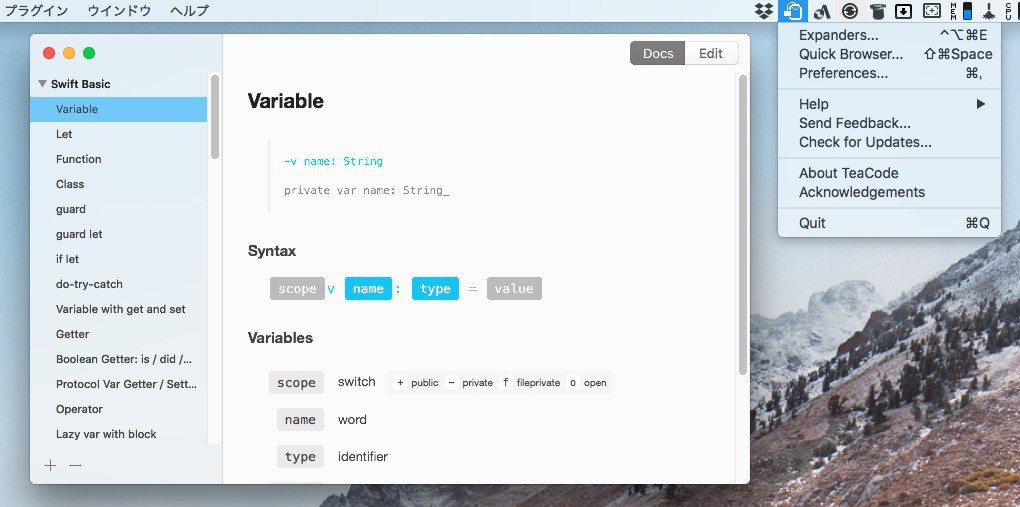Image resolution: width=1020 pixels, height=507 pixels.
Task: Switch to the Docs view
Action: tap(658, 53)
